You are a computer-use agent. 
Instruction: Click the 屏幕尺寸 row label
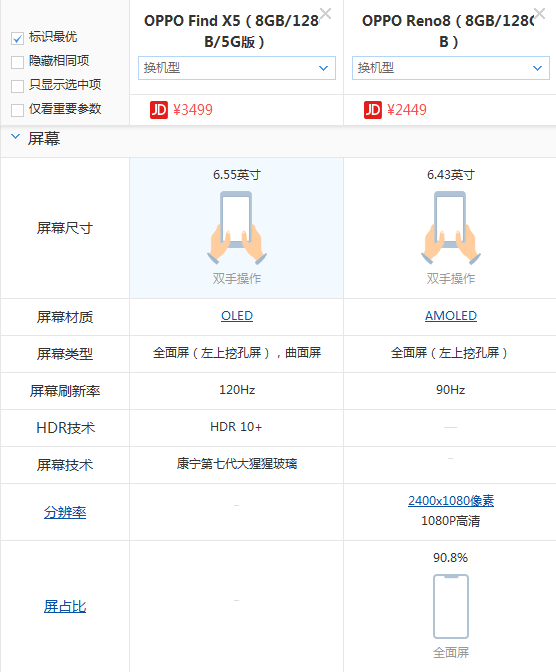65,228
